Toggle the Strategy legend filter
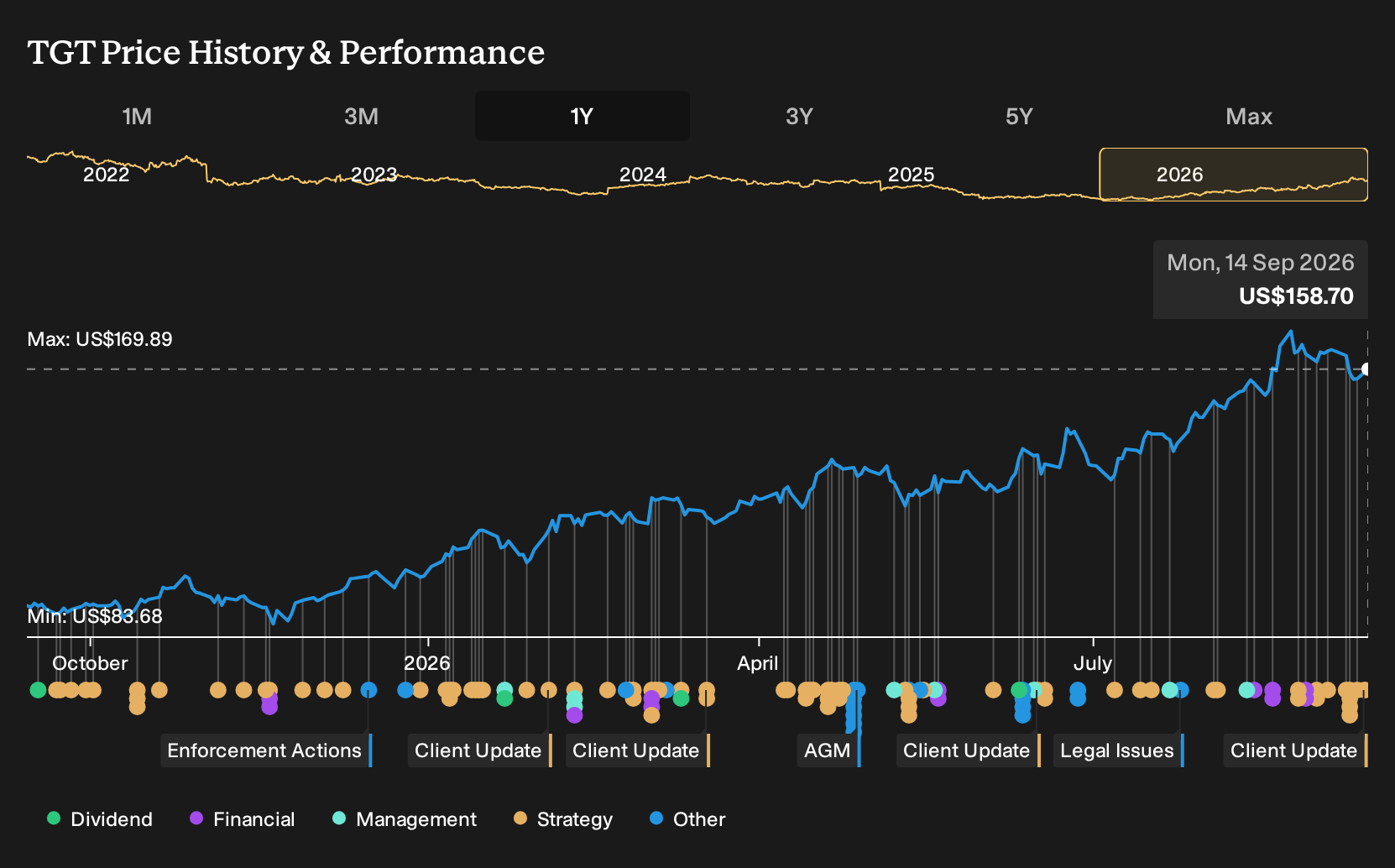This screenshot has height=868, width=1395. coord(563,819)
